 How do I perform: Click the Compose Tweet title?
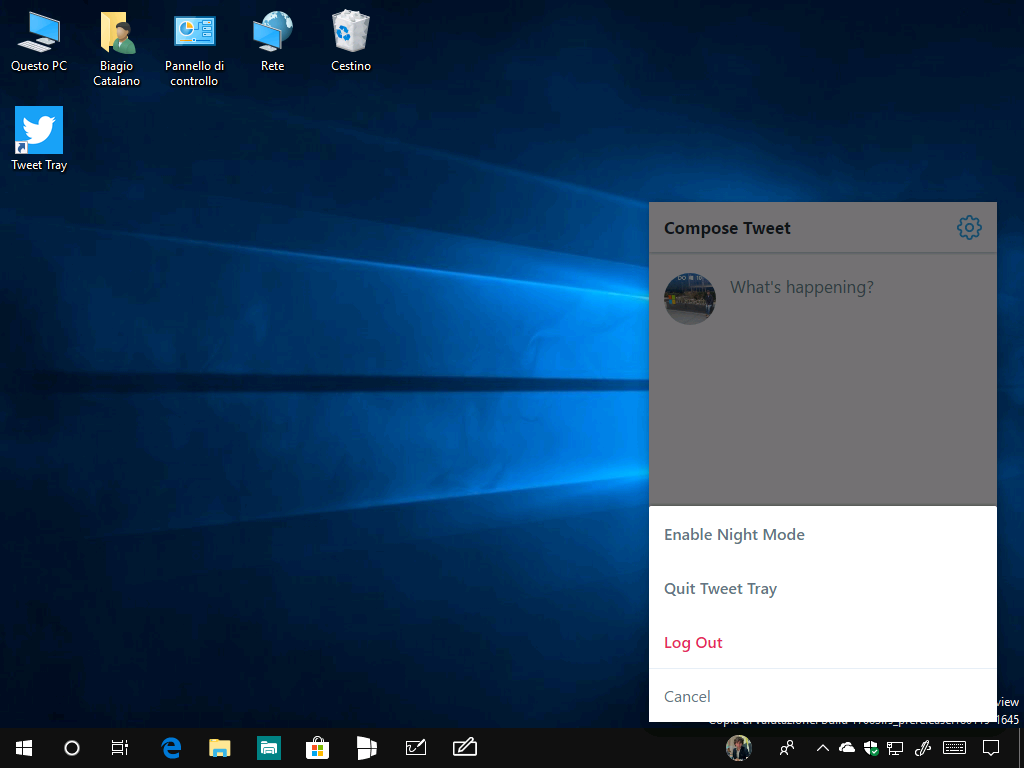coord(727,228)
